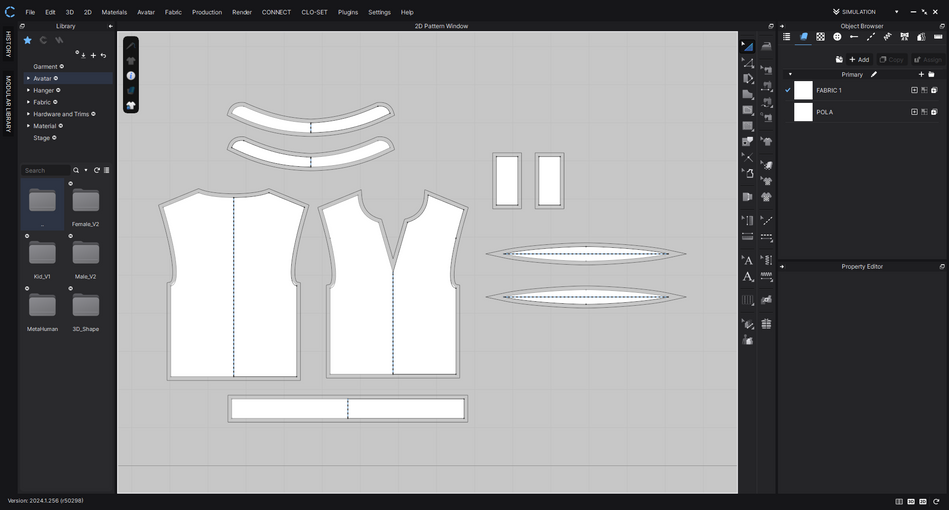Click the info icon in 2D window toolbar
Screen dimensions: 949x510
131,76
